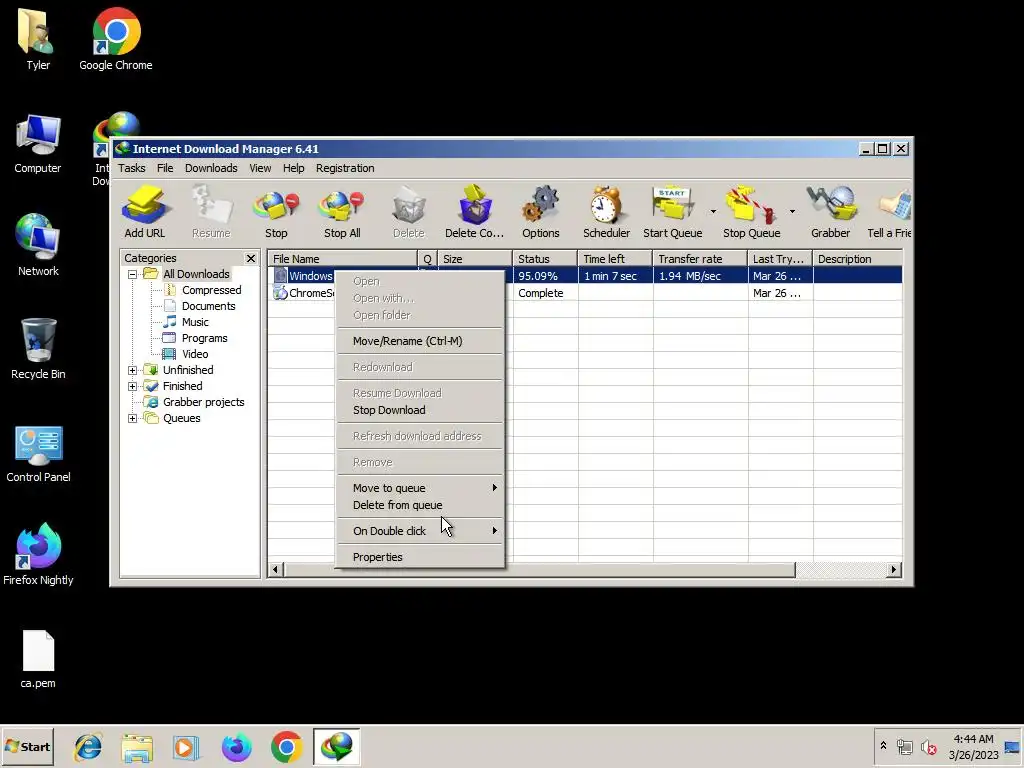Expand the Queues tree node

[133, 419]
